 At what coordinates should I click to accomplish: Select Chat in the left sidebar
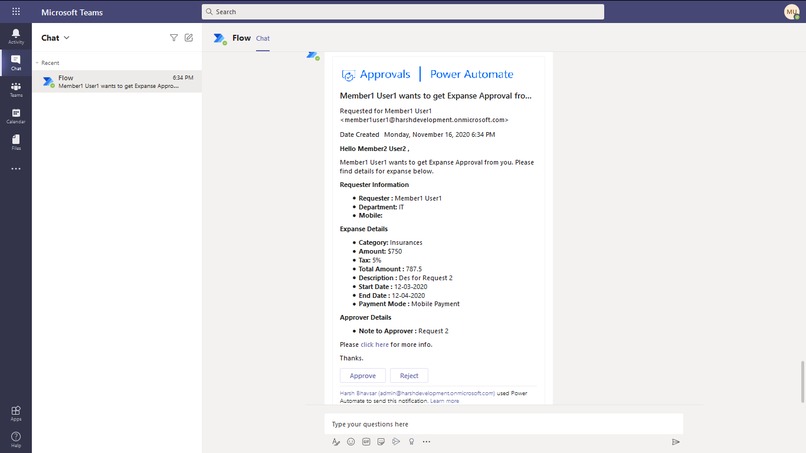click(x=16, y=63)
